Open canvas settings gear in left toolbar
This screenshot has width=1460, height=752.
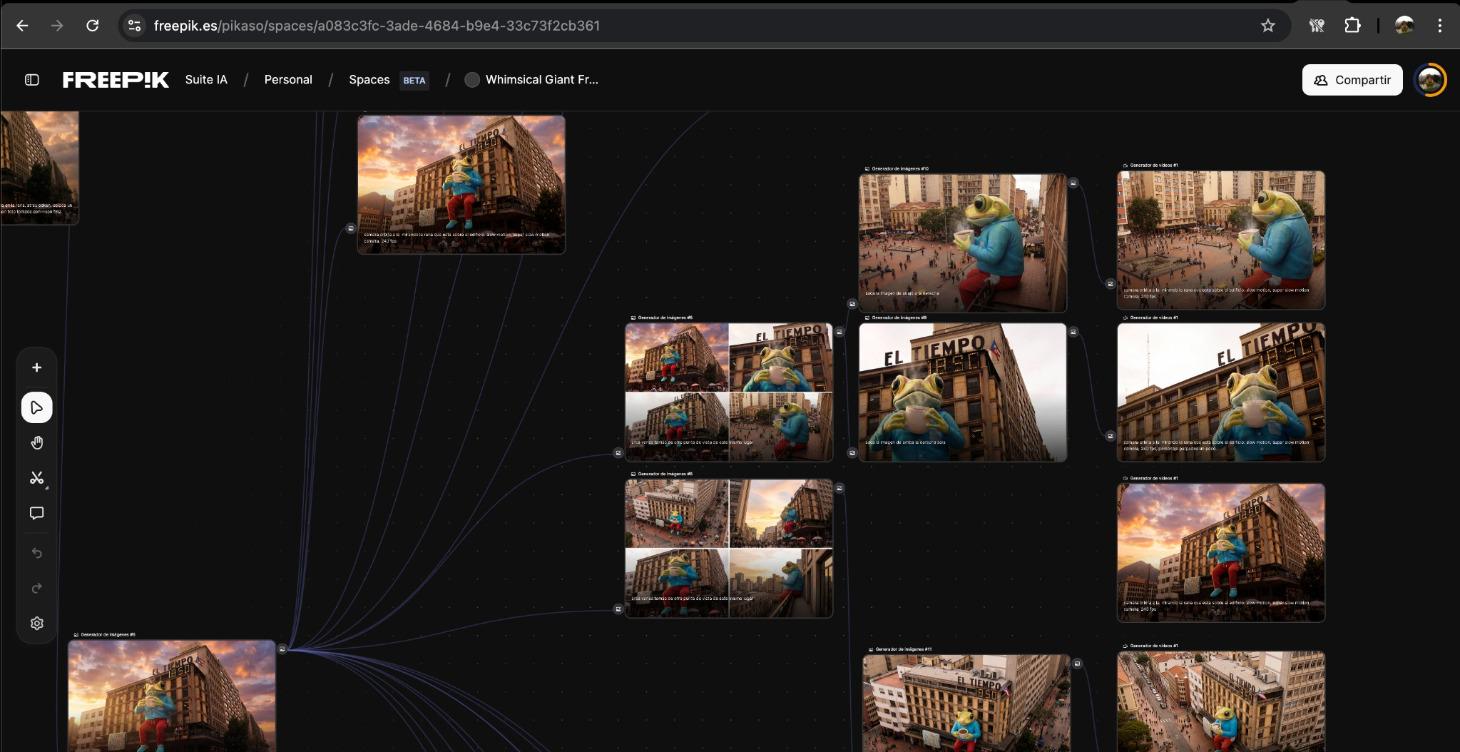[37, 623]
